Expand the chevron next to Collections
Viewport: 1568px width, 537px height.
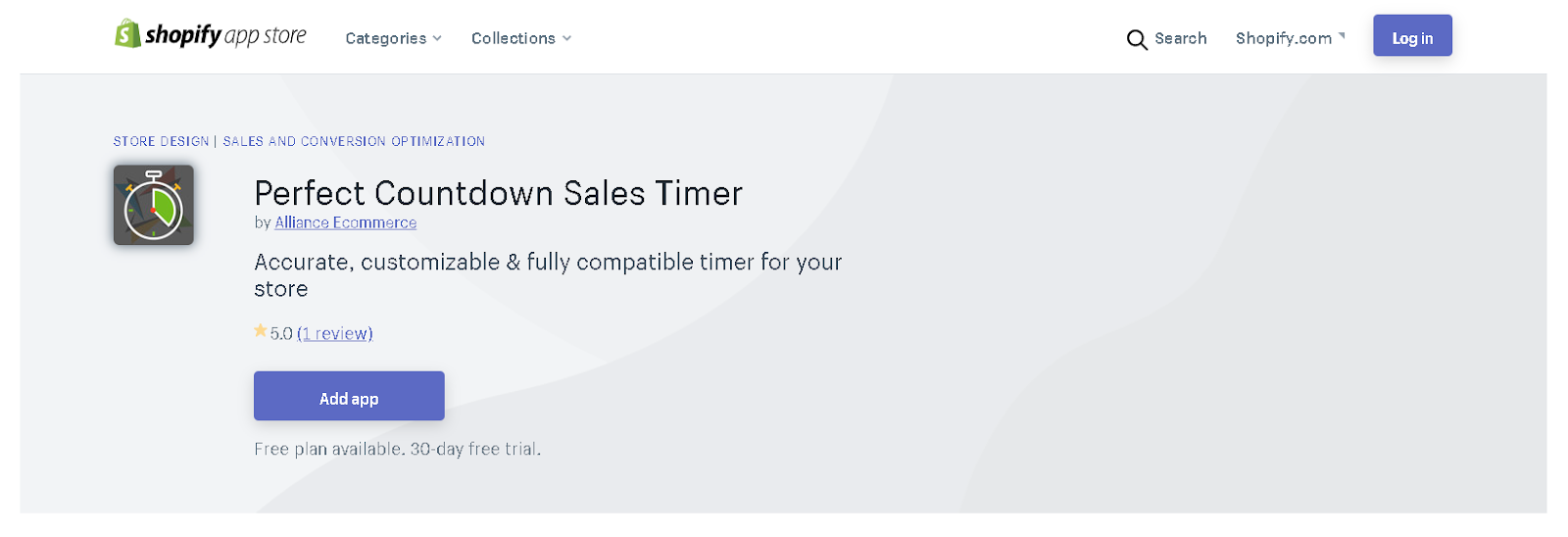pyautogui.click(x=566, y=38)
